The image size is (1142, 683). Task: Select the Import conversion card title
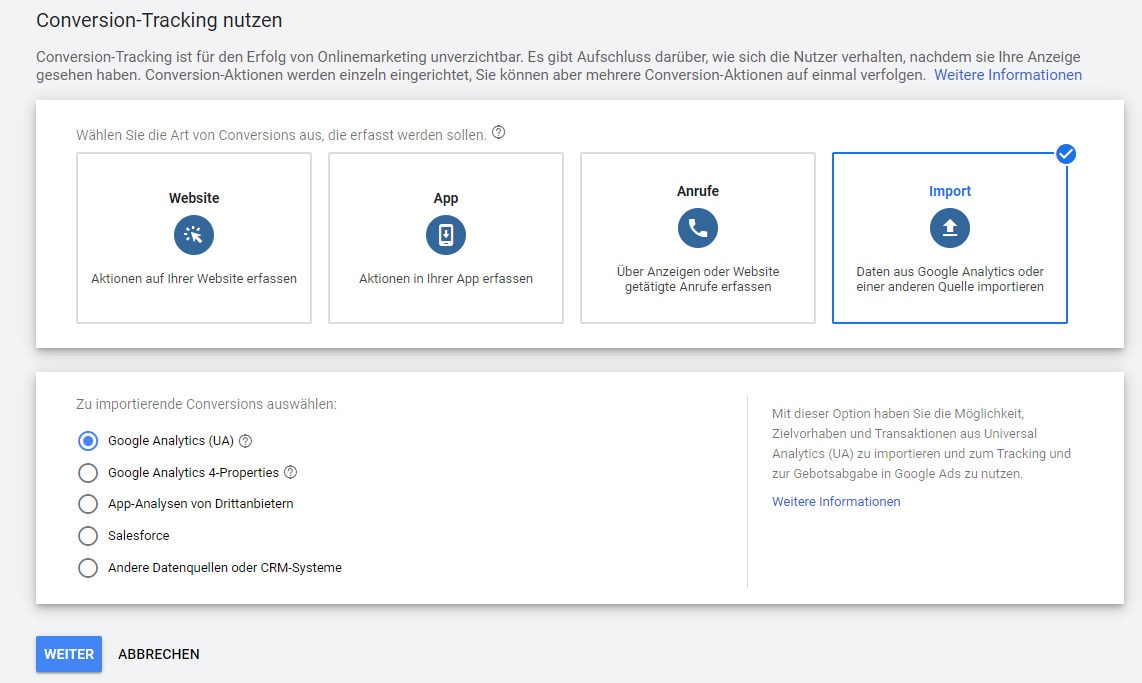[x=950, y=191]
